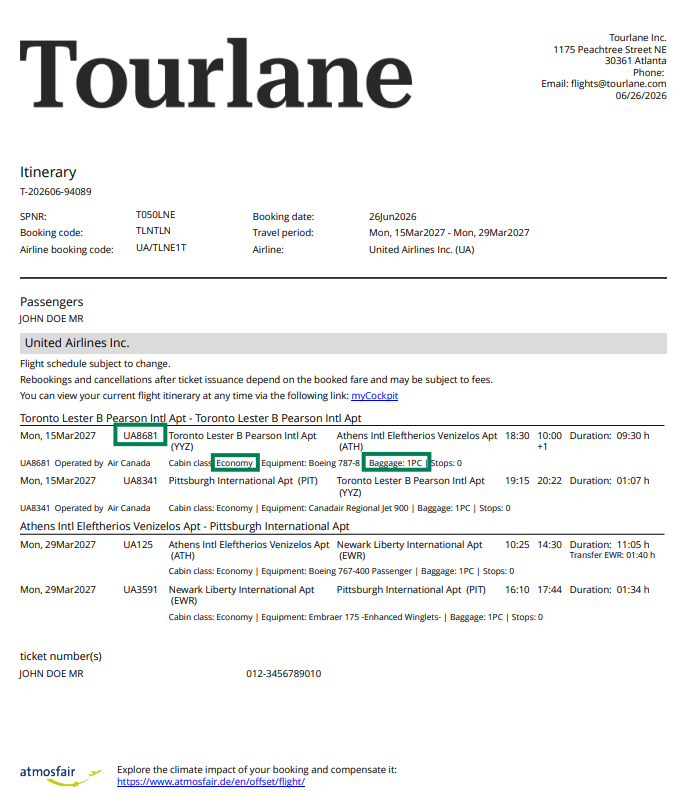Click the Itinerary heading
The image size is (686, 808).
pos(48,172)
